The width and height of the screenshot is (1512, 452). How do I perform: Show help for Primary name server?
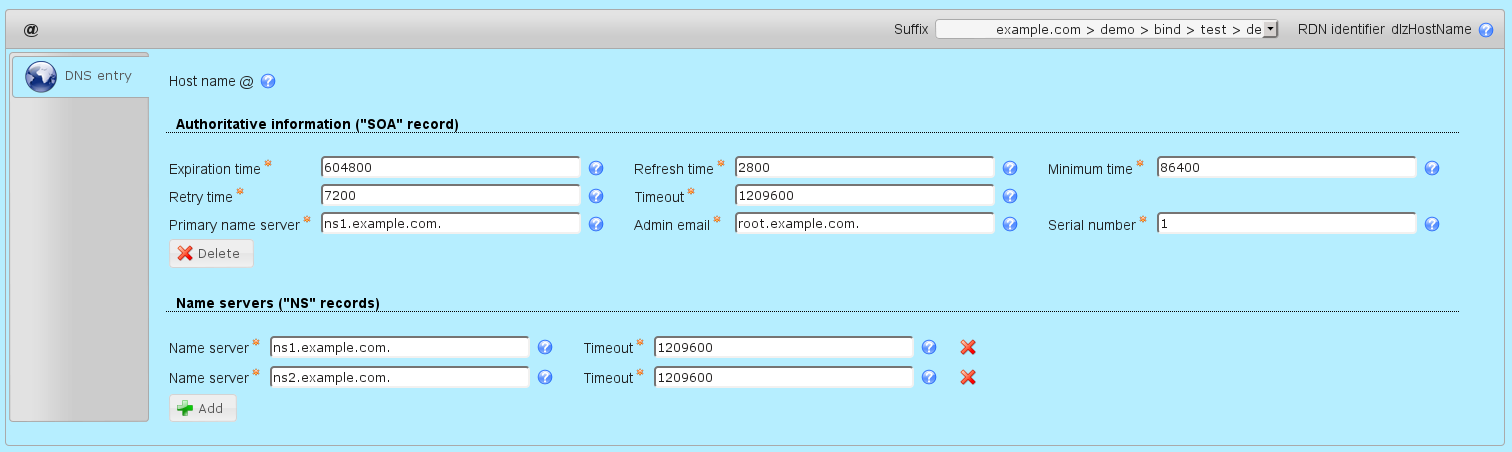[596, 225]
